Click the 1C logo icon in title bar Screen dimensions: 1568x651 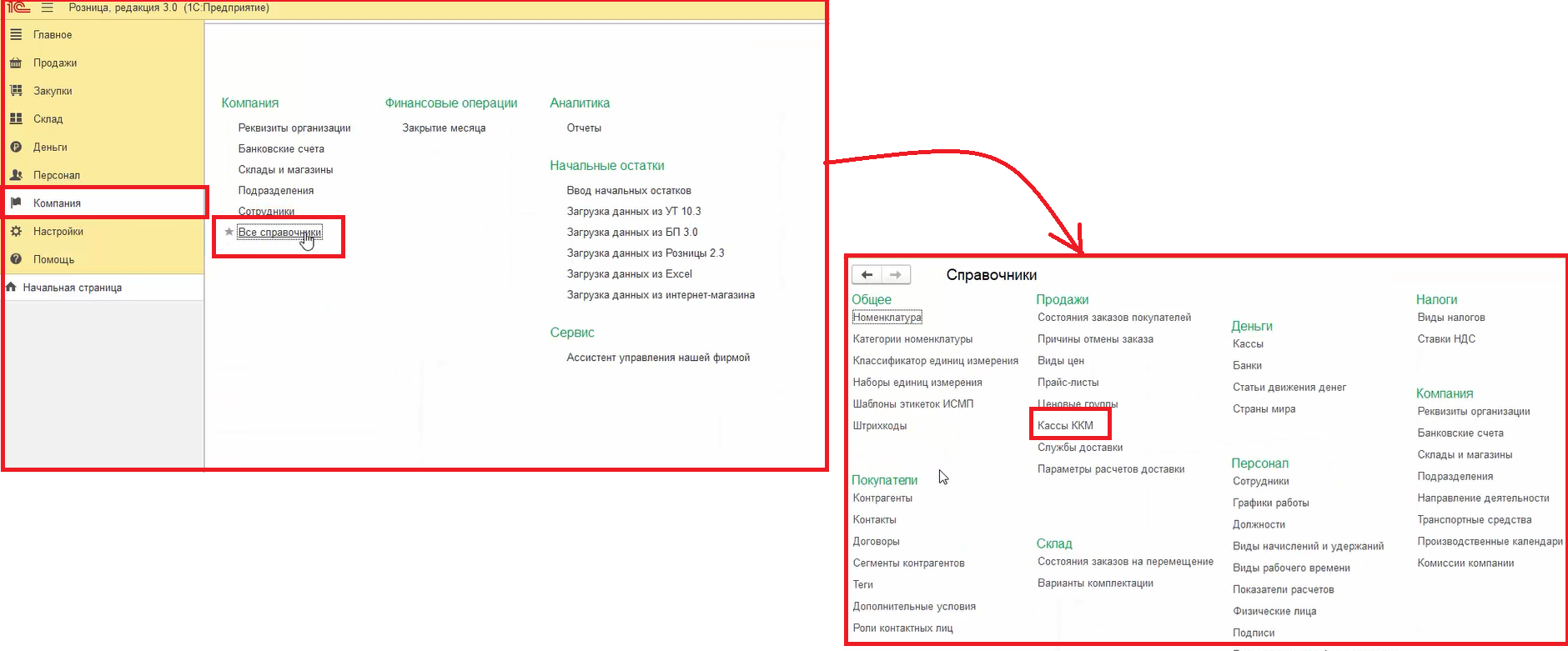coord(18,8)
